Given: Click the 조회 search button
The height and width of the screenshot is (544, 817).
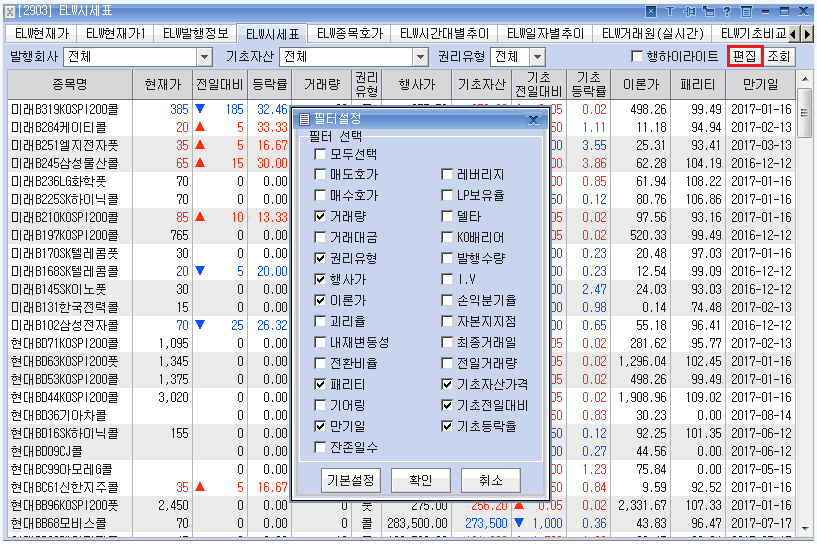Looking at the screenshot, I should pyautogui.click(x=779, y=56).
